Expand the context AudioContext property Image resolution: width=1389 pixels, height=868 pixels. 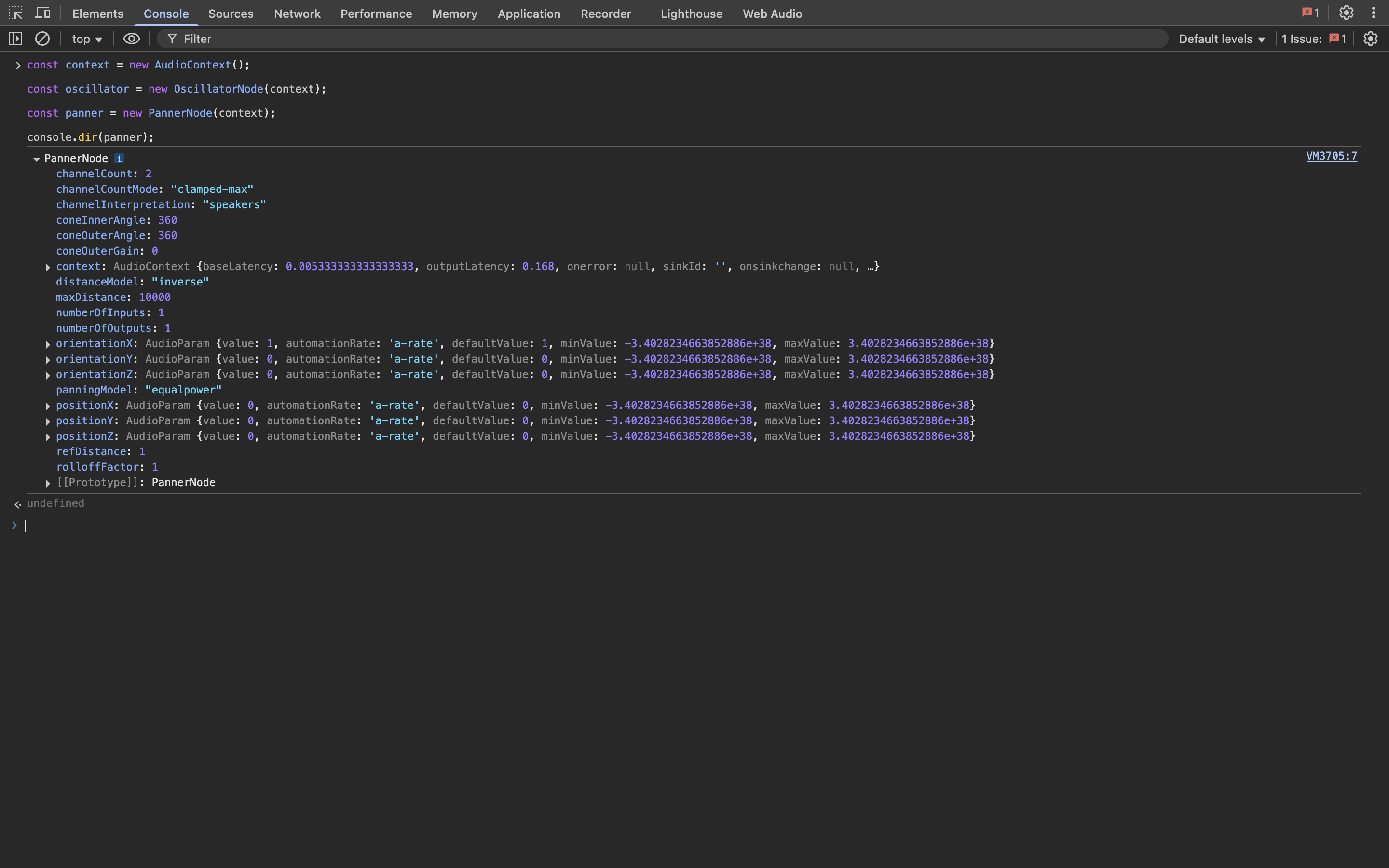coord(48,267)
